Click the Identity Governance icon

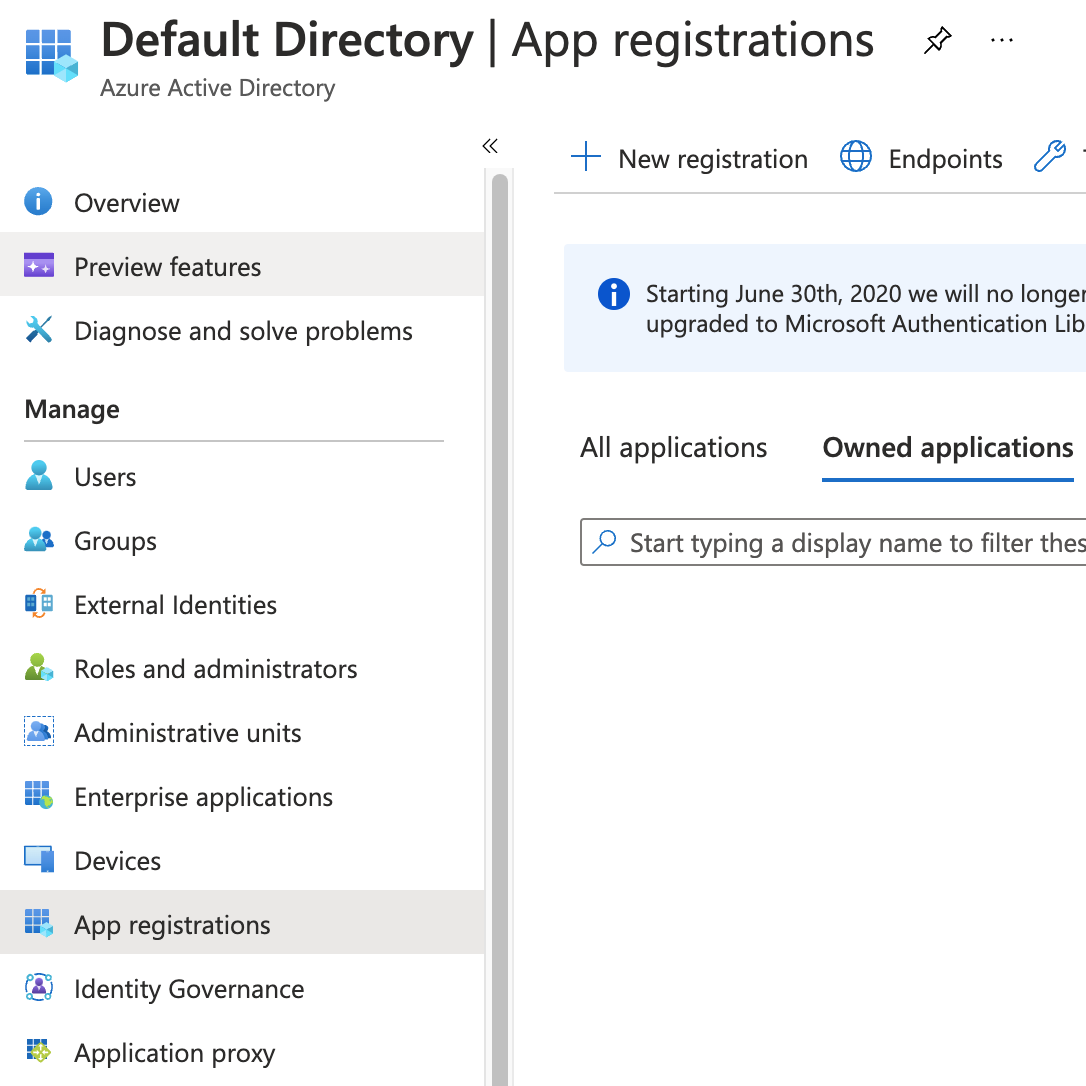coord(40,988)
